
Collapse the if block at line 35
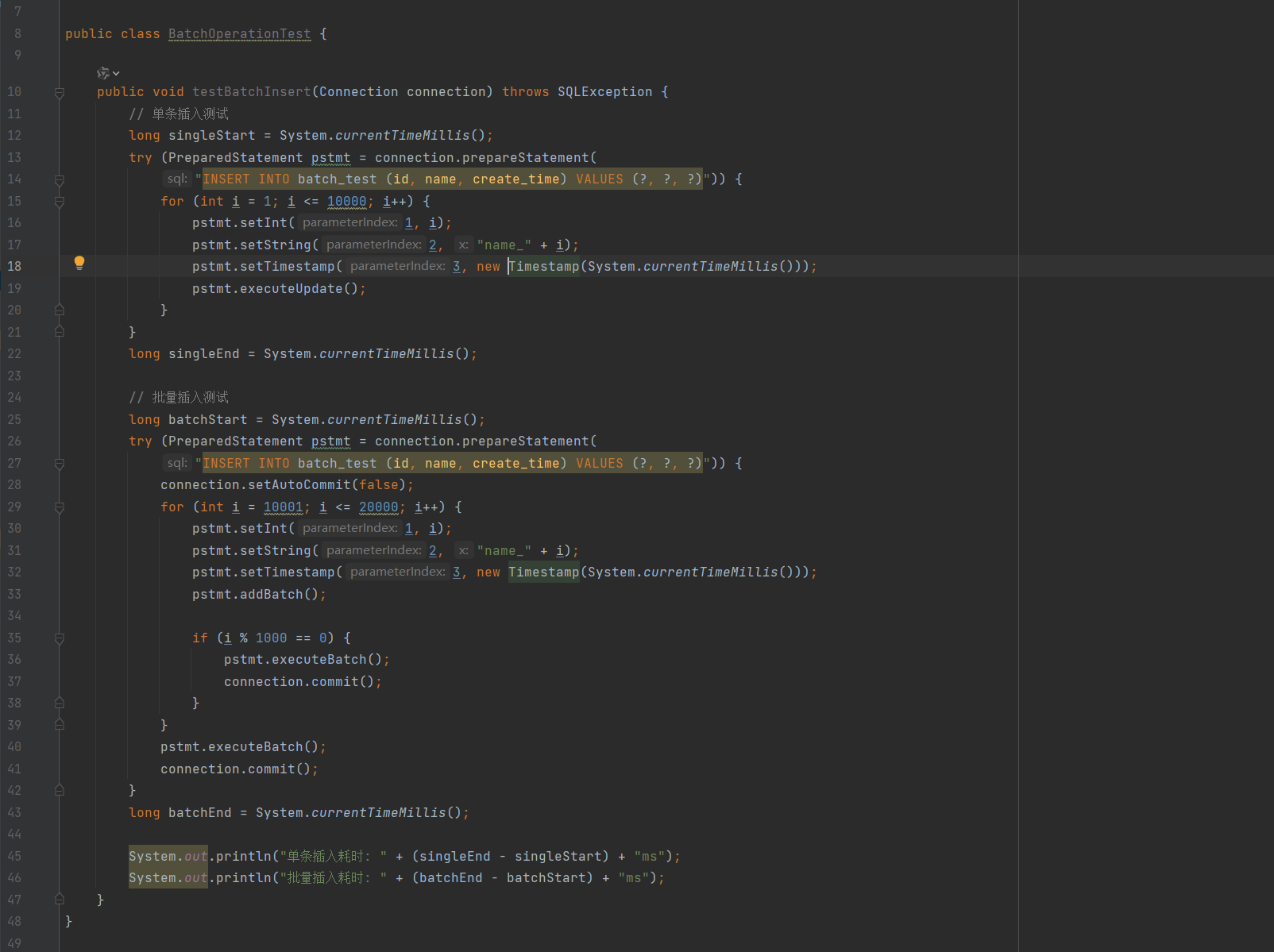click(x=60, y=638)
